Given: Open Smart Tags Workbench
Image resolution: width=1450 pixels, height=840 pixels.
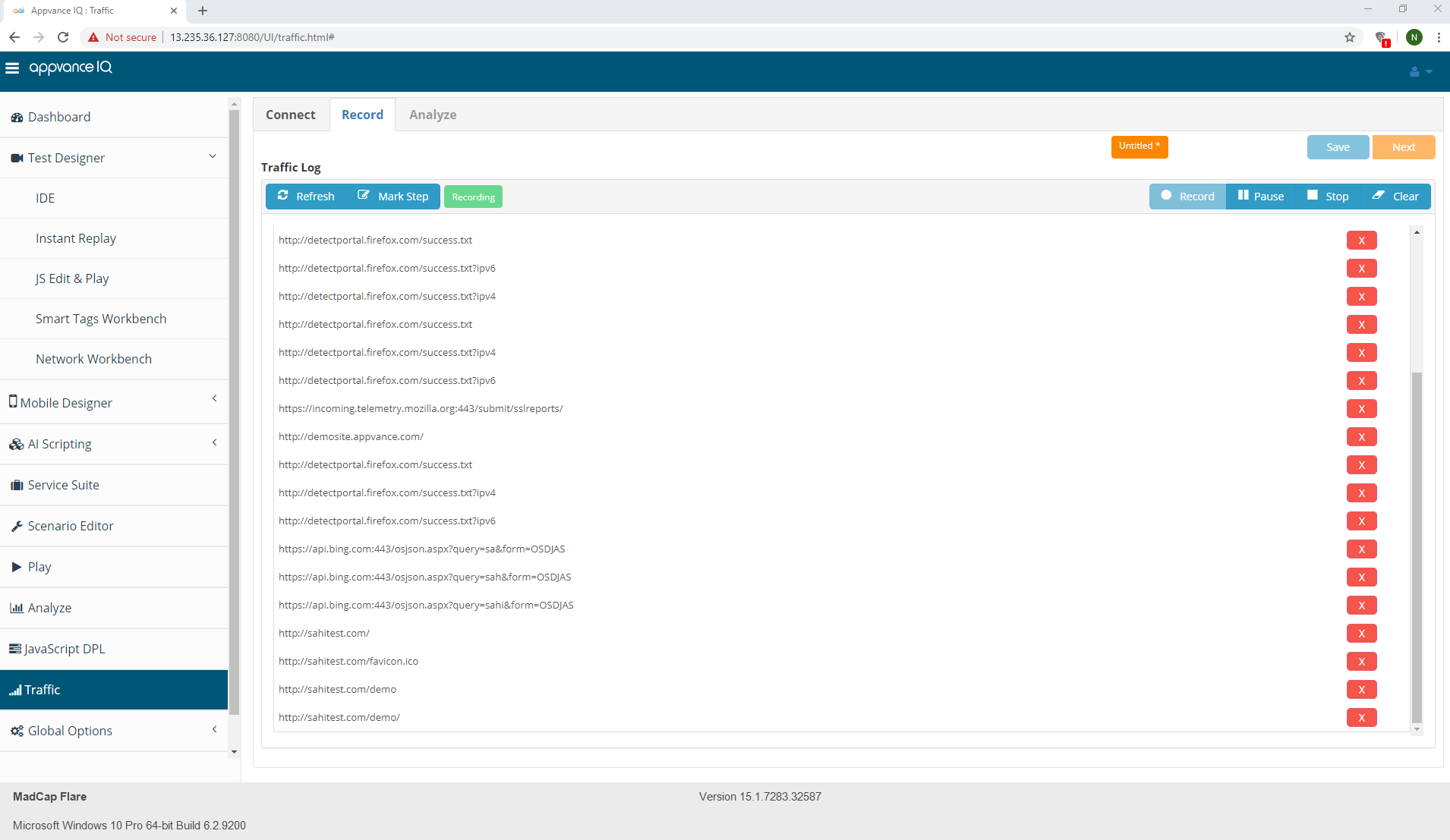Looking at the screenshot, I should point(114,319).
